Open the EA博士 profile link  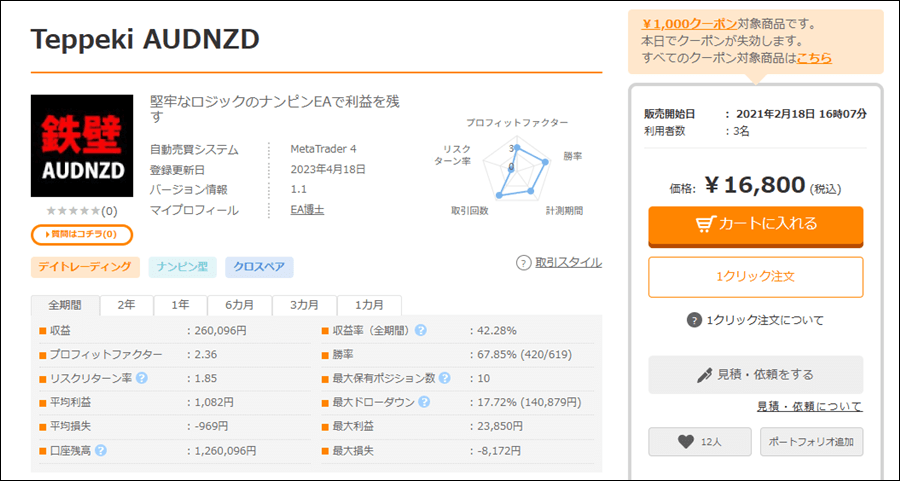click(x=307, y=210)
